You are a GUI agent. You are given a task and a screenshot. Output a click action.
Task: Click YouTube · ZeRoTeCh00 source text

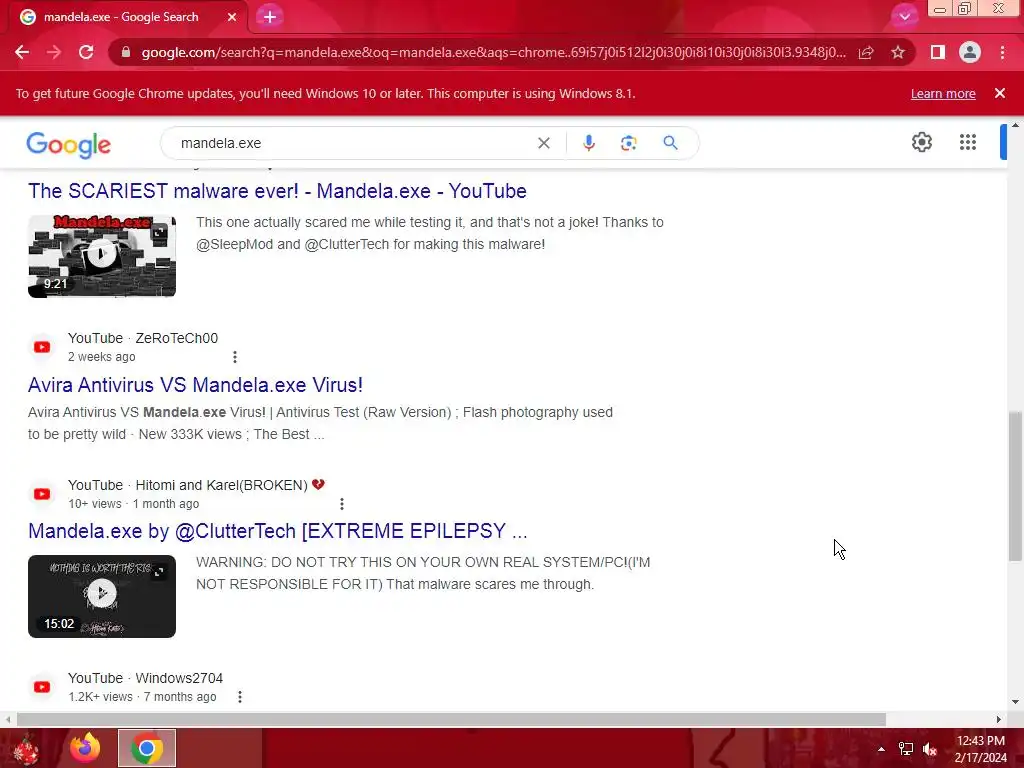[143, 338]
